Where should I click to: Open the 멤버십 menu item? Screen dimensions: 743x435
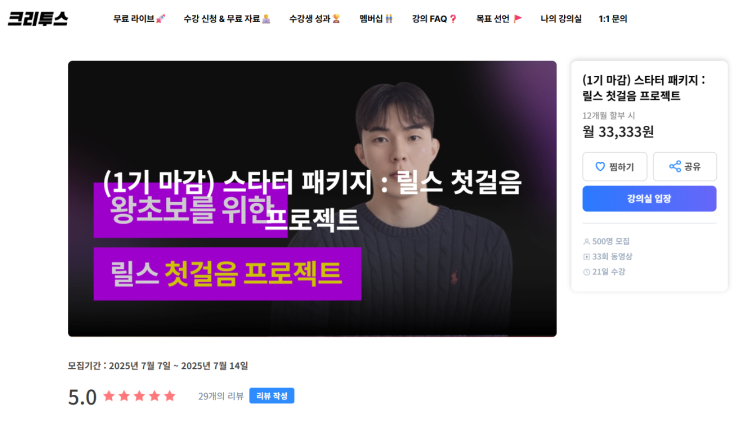(x=376, y=18)
